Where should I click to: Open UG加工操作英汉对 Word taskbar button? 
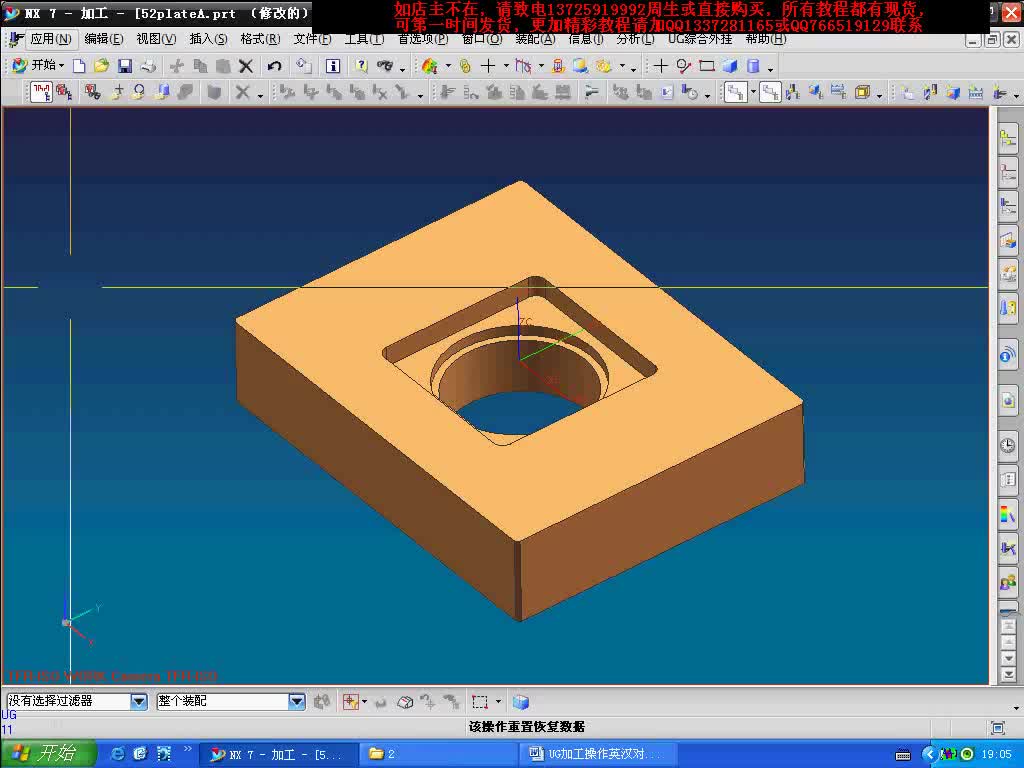click(x=598, y=754)
